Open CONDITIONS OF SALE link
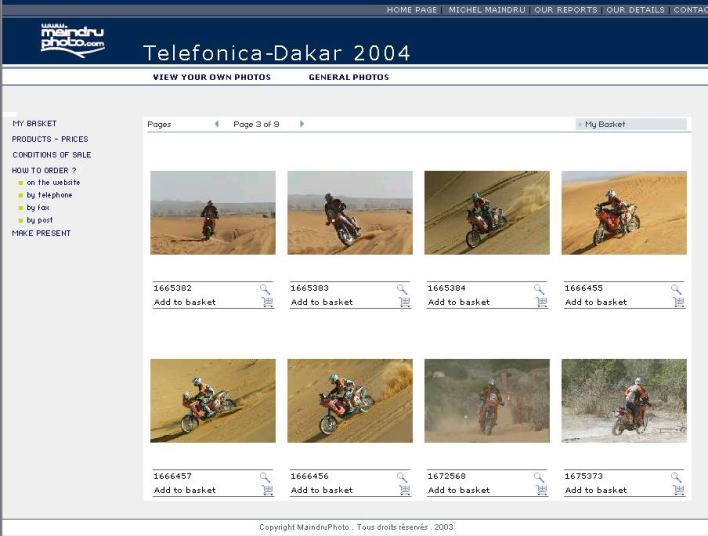This screenshot has width=708, height=536. click(x=52, y=155)
